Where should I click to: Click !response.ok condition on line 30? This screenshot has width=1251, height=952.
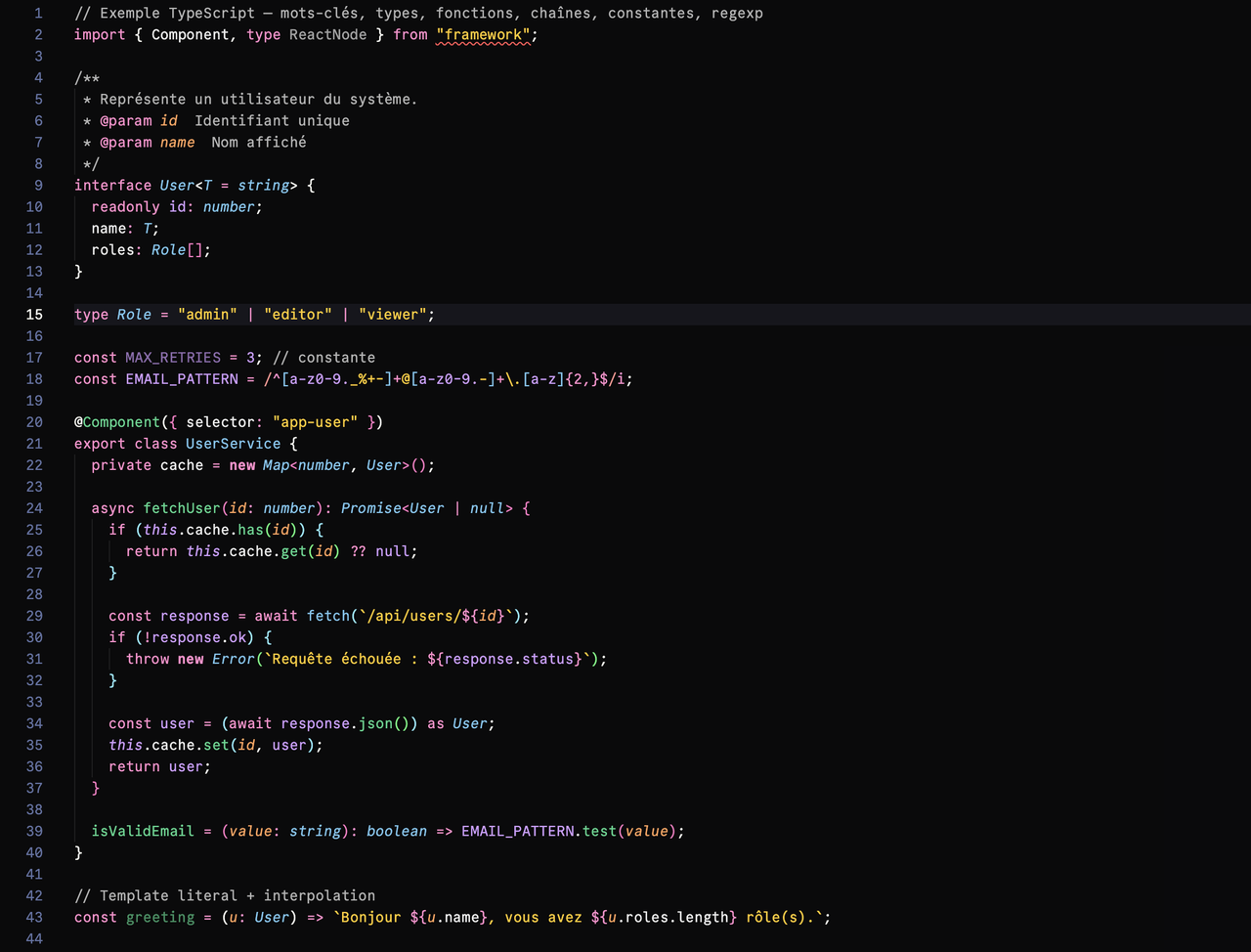(x=194, y=636)
